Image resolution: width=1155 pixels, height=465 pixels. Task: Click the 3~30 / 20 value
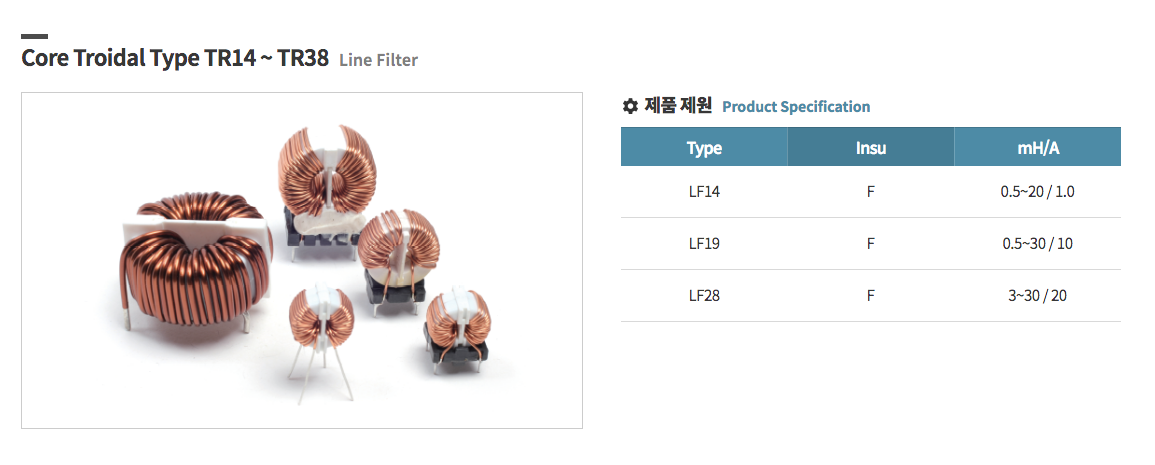point(1038,296)
